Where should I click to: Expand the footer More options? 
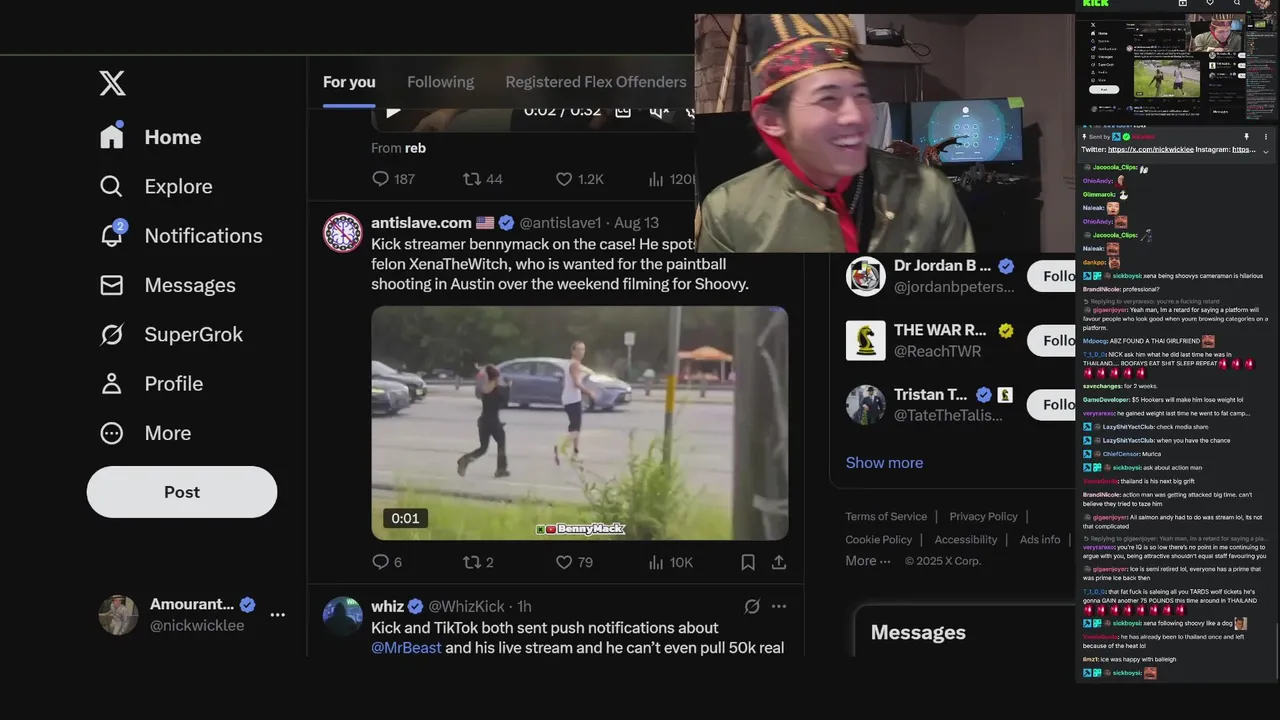[x=868, y=561]
